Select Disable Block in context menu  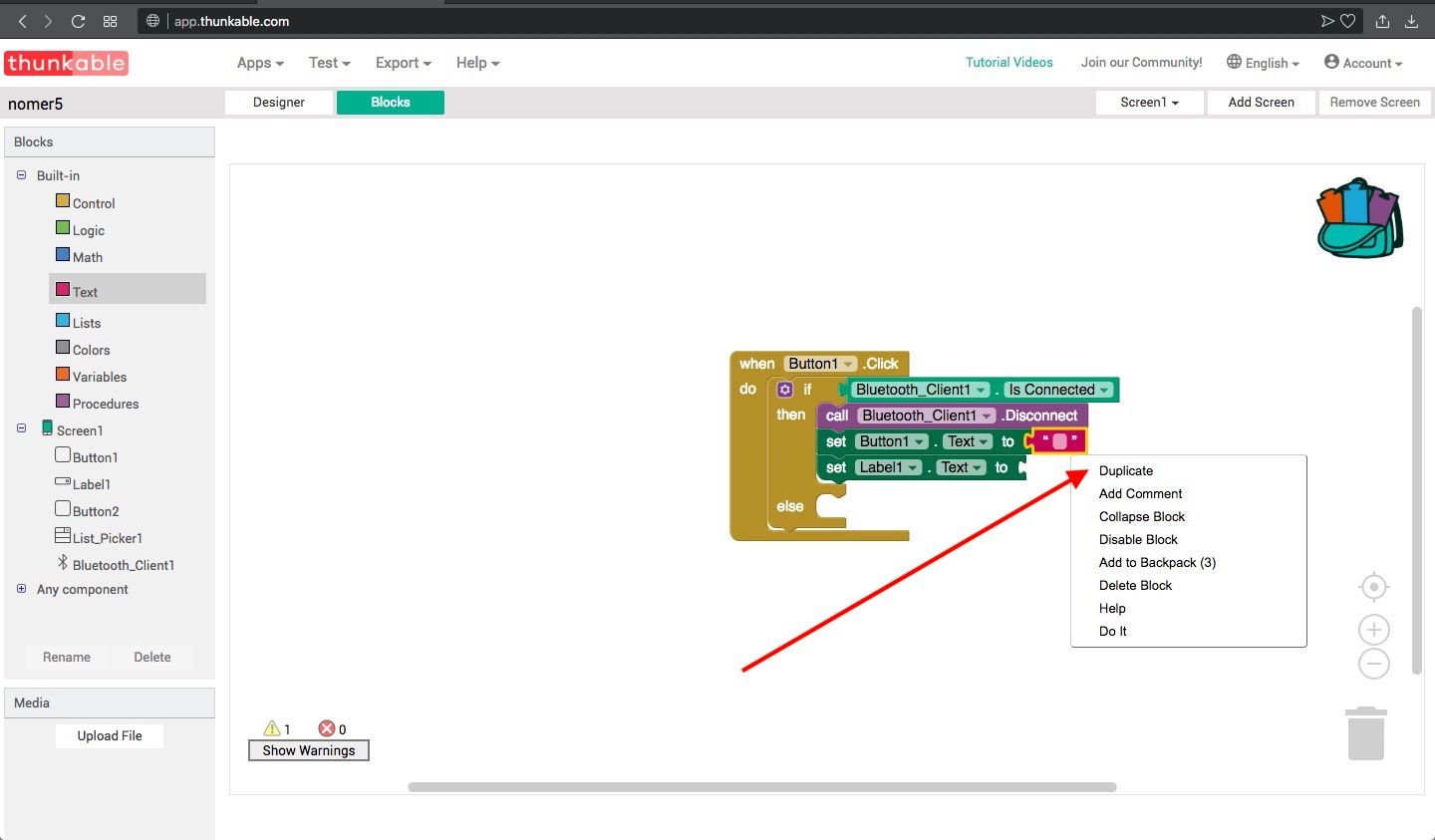(1138, 539)
